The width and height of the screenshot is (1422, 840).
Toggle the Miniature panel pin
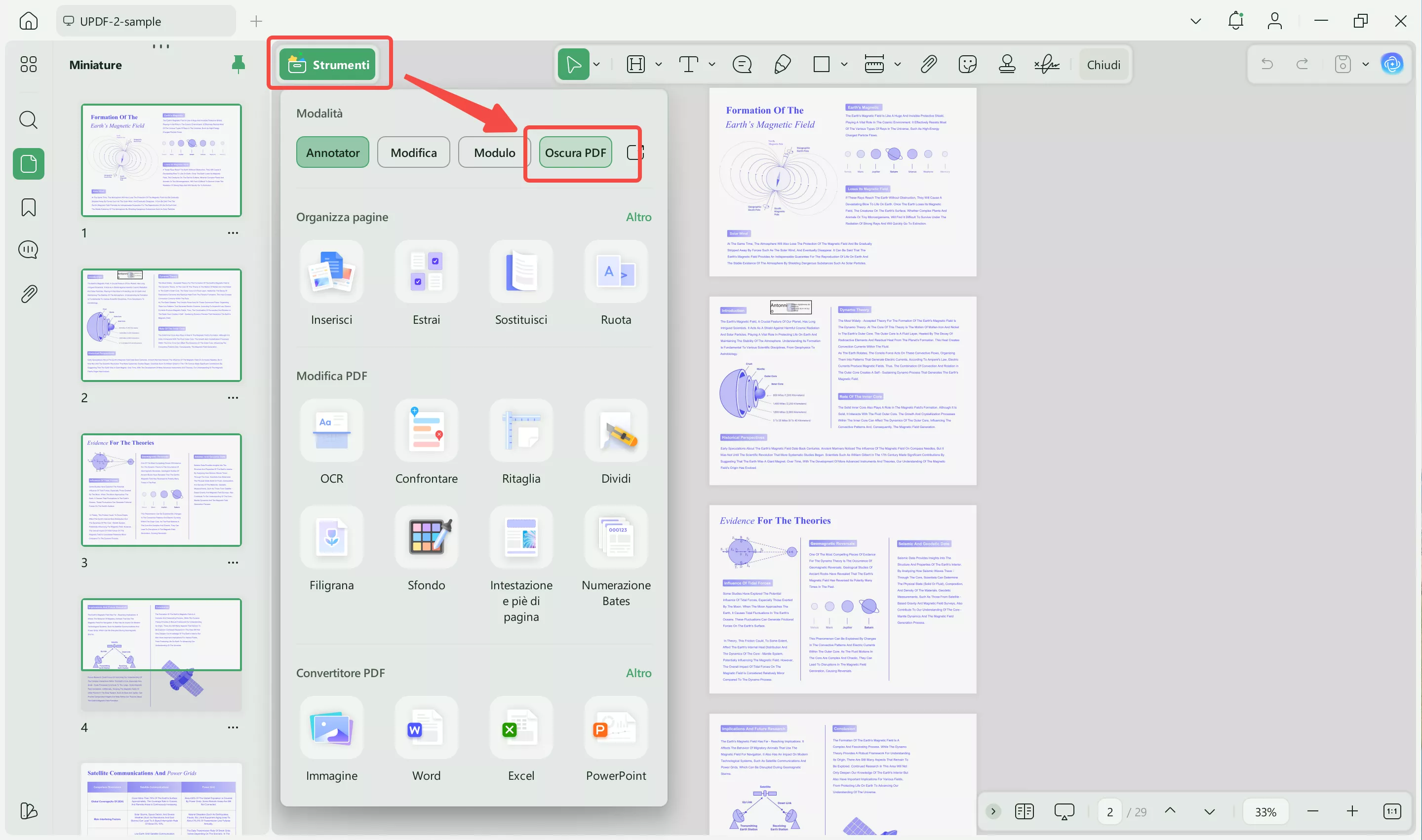(238, 65)
